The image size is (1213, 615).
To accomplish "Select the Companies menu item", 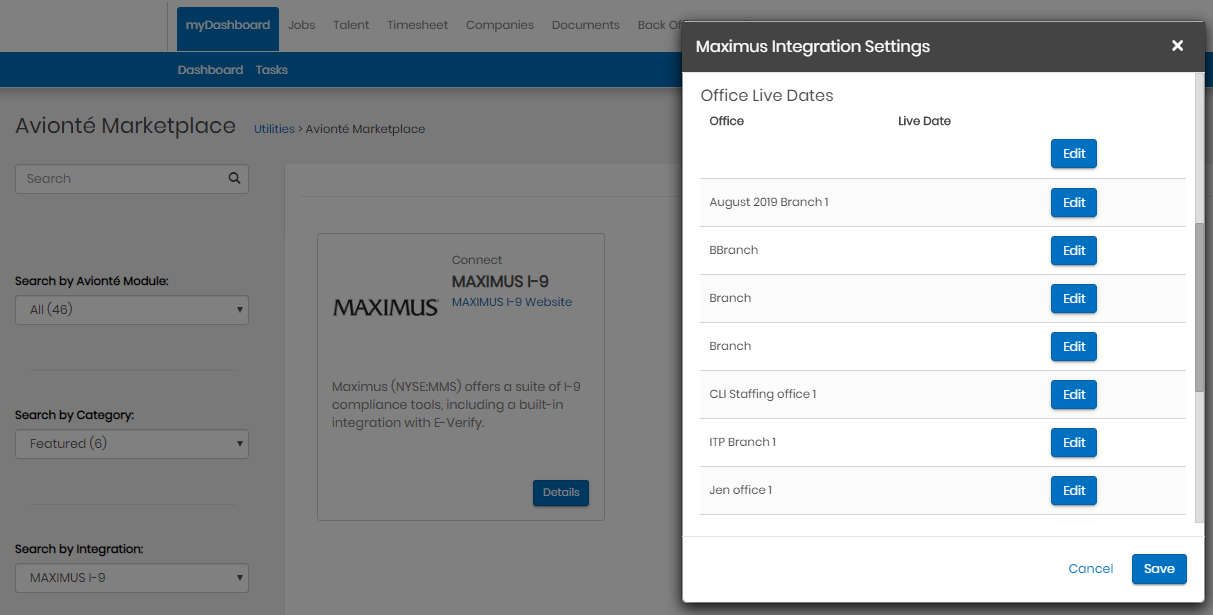I will [500, 25].
